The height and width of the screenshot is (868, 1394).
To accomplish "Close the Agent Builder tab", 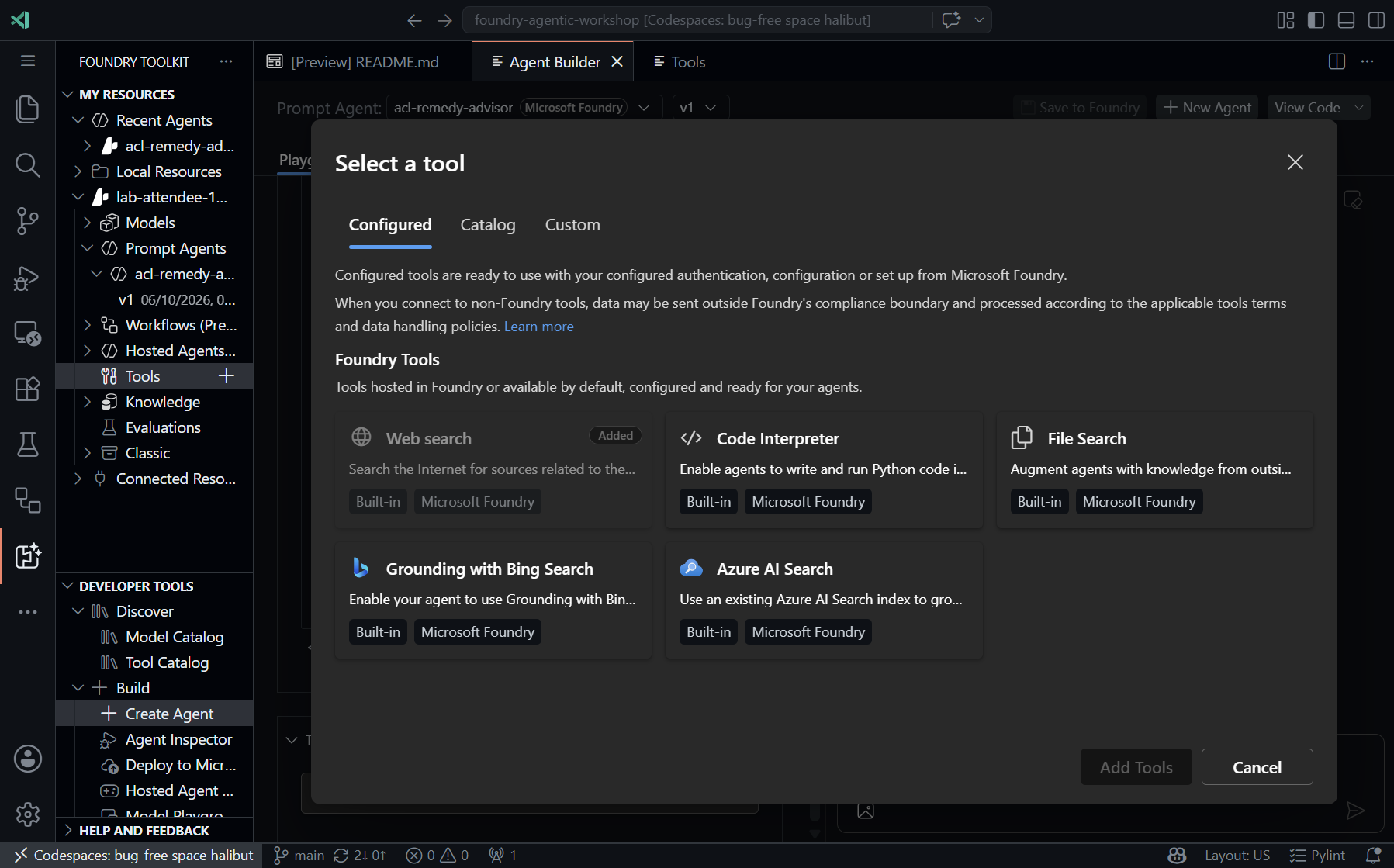I will [x=617, y=61].
